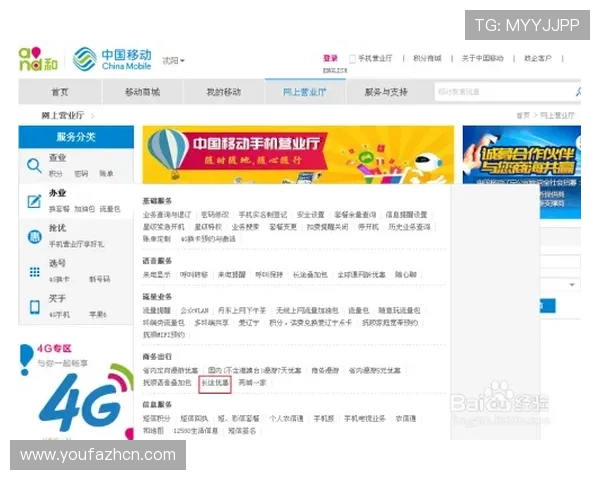Open the 首页 nav tab

[x=60, y=92]
